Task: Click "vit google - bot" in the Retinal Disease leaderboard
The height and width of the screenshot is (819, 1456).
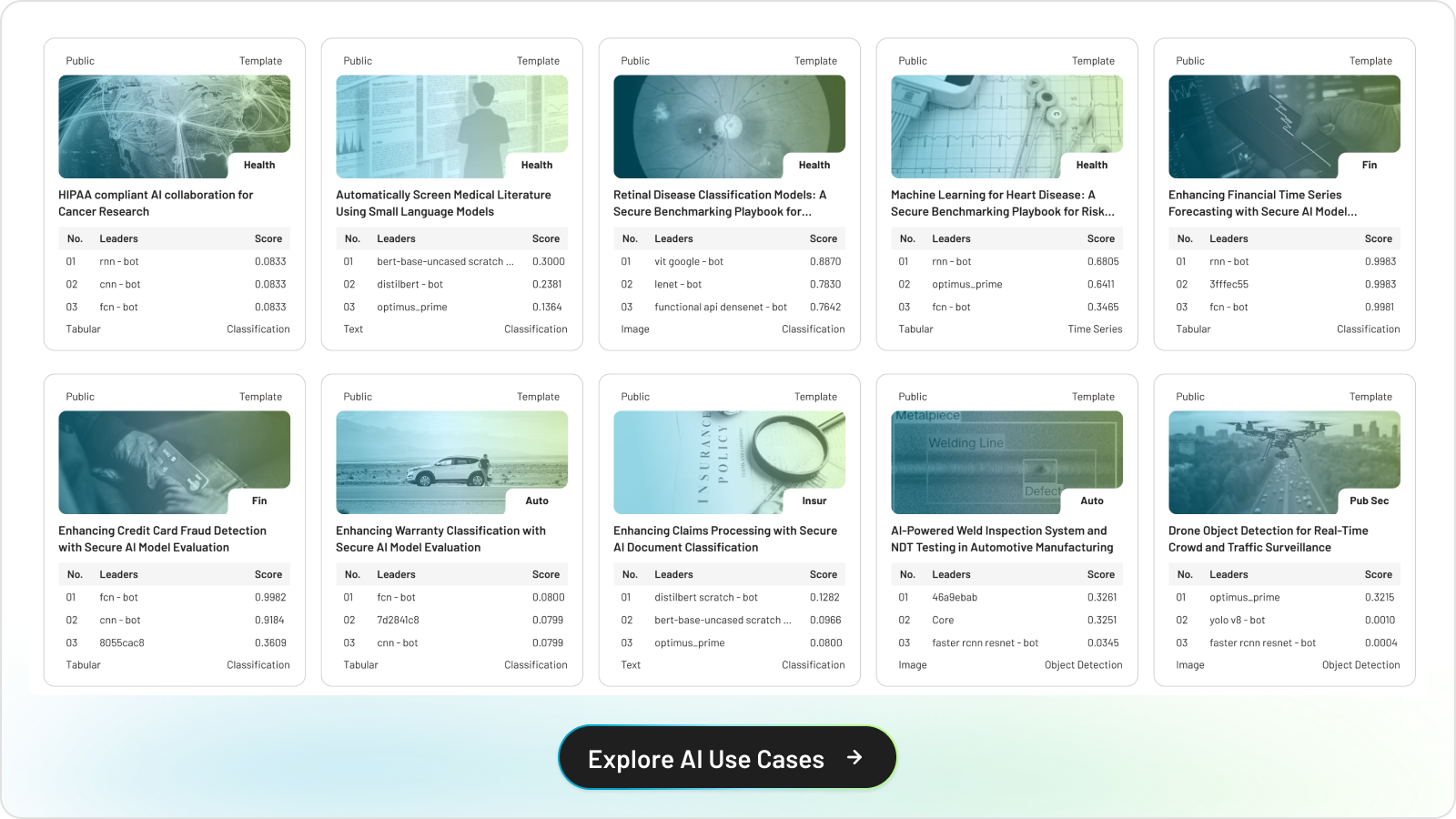Action: tap(689, 261)
